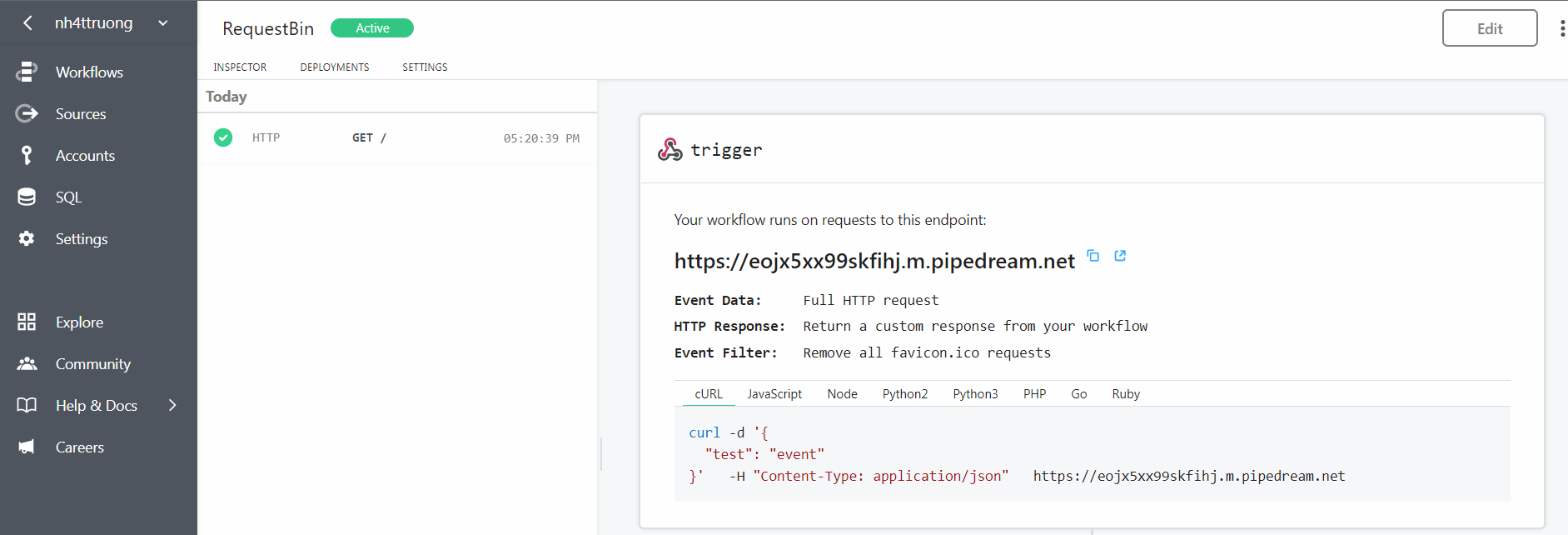Click the Community people icon

click(27, 363)
